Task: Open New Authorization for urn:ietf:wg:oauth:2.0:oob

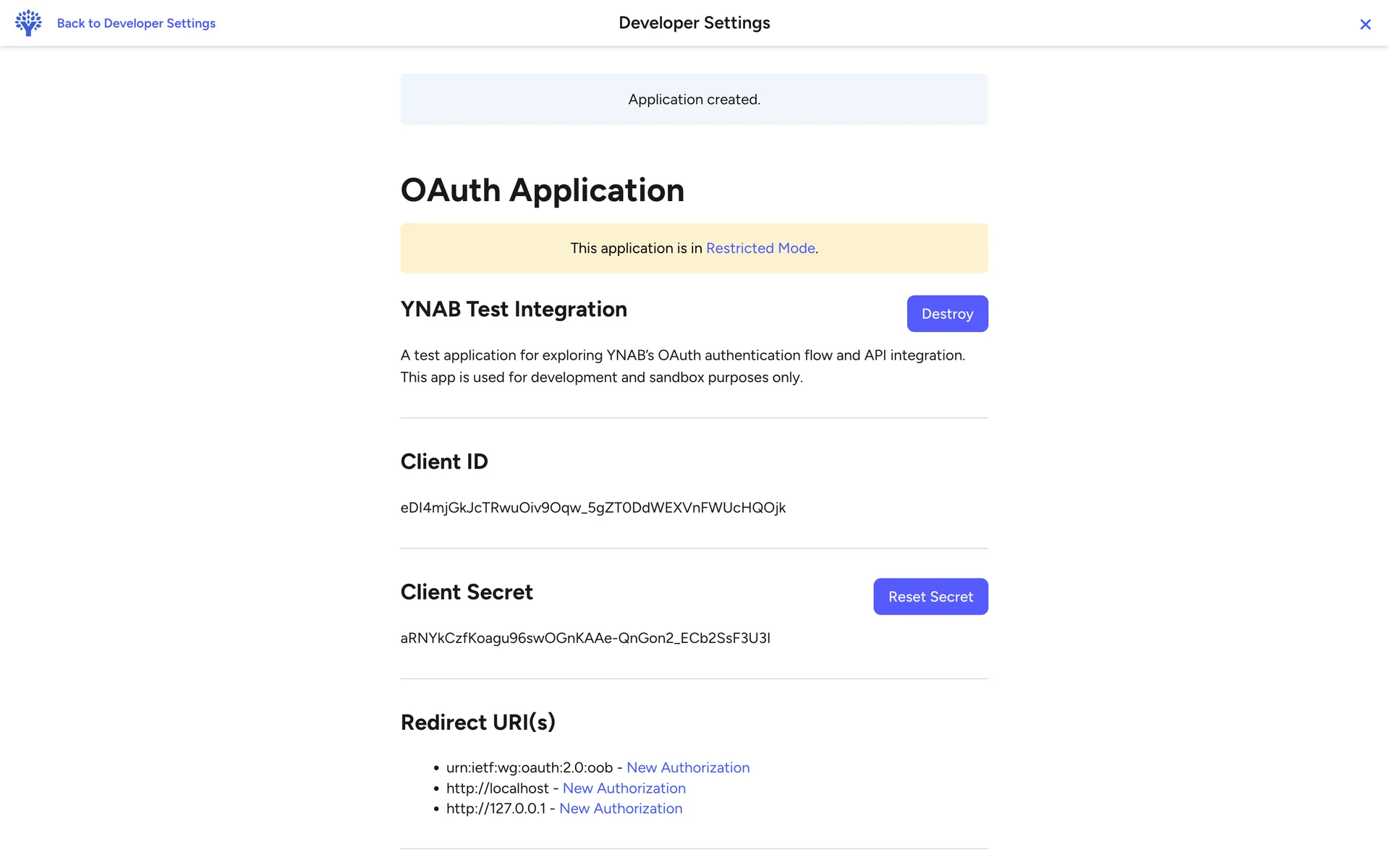Action: coord(688,767)
